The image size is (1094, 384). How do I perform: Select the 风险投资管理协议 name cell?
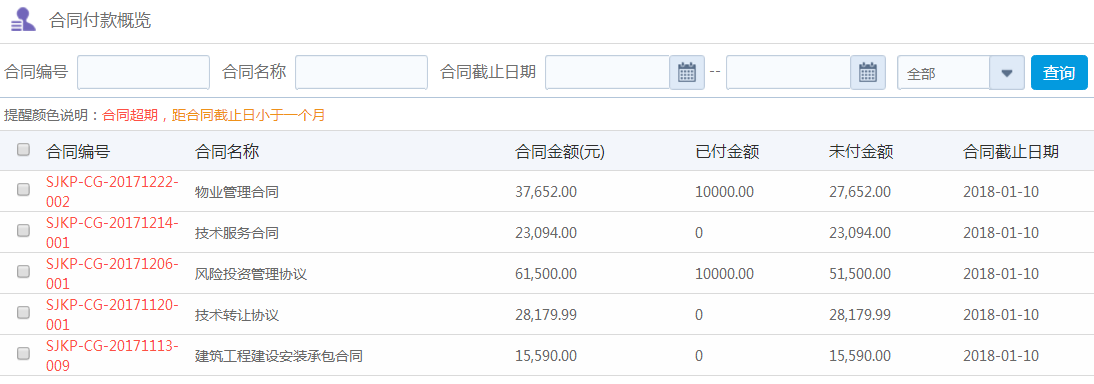tap(251, 274)
